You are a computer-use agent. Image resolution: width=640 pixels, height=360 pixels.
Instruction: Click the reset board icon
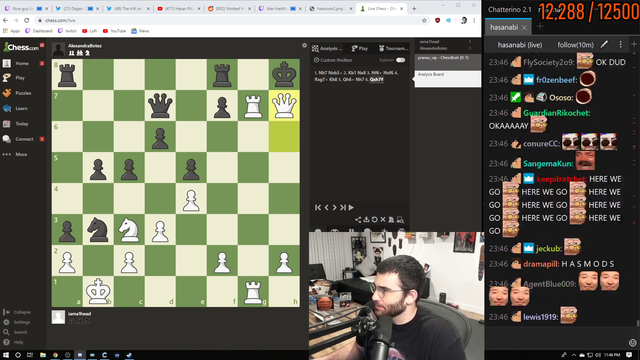pos(375,220)
